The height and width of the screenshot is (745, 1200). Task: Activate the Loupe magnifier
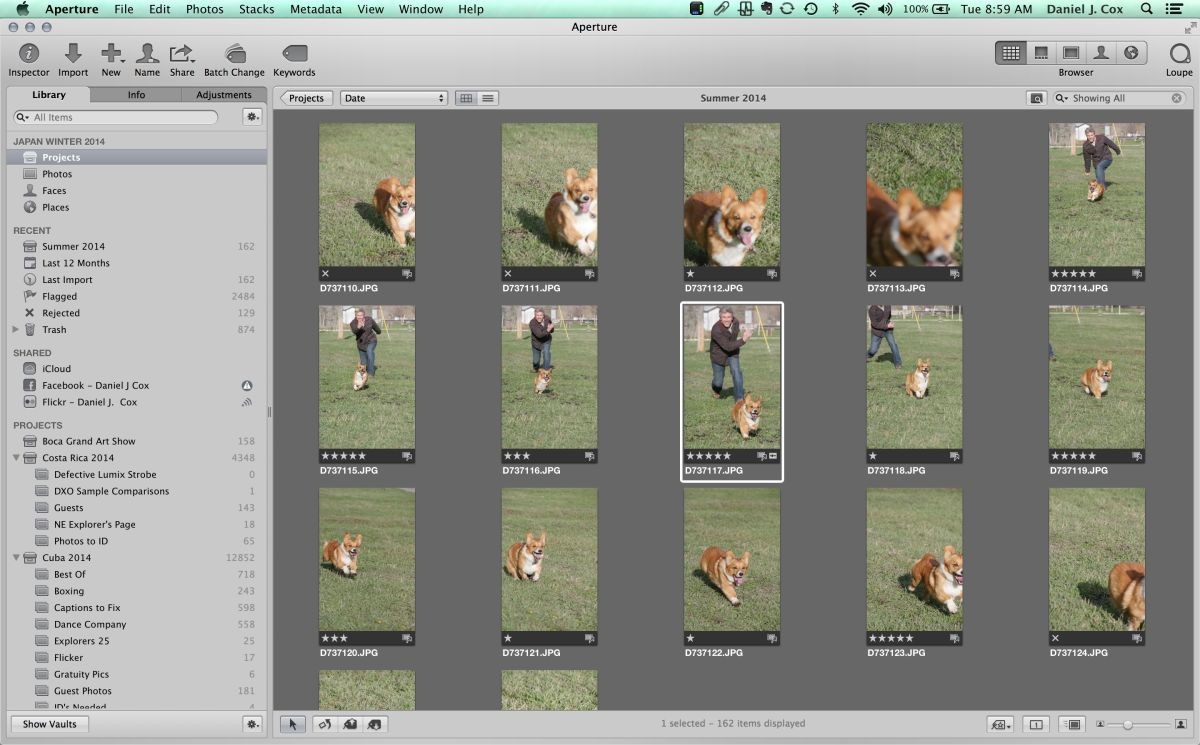point(1180,54)
